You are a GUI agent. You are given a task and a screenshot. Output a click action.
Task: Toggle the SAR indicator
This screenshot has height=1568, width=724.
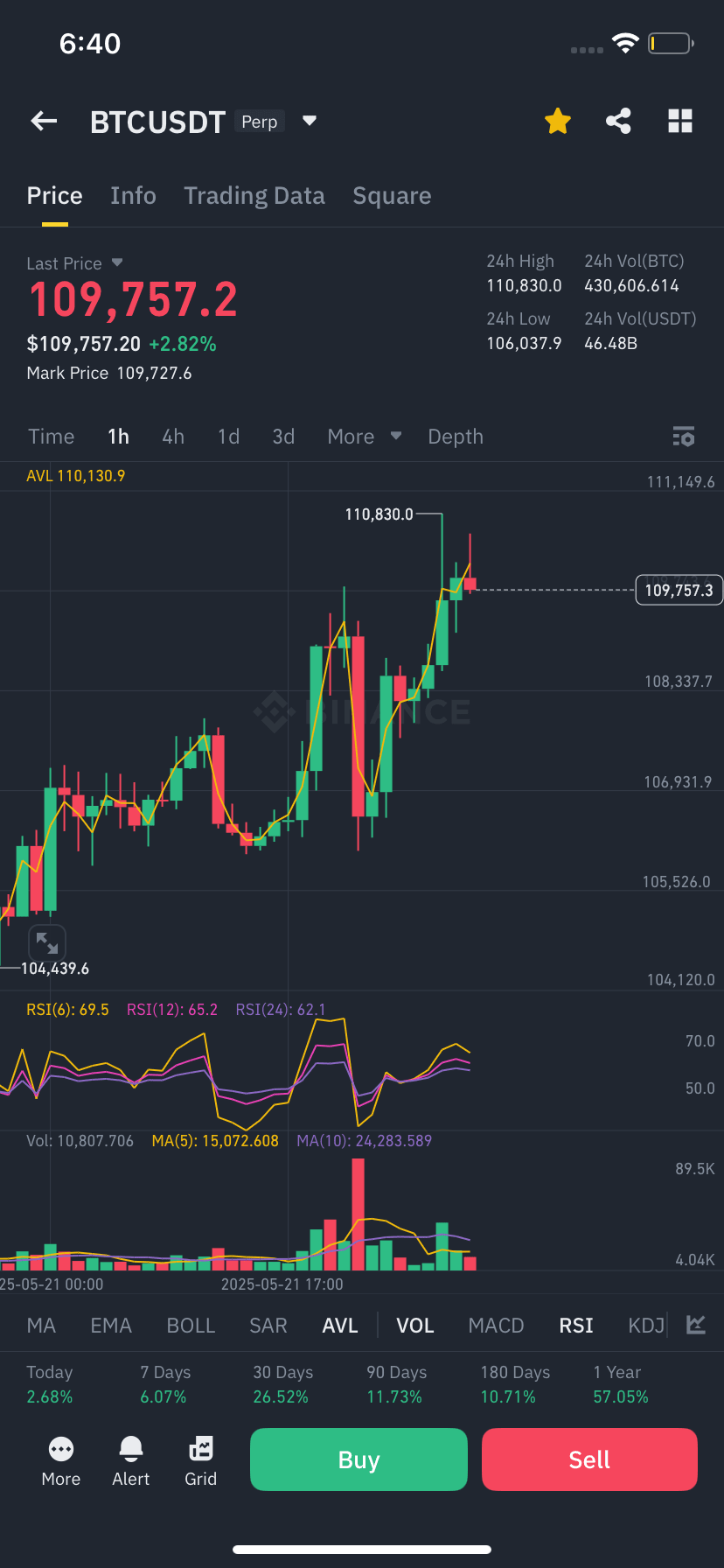[x=268, y=1326]
